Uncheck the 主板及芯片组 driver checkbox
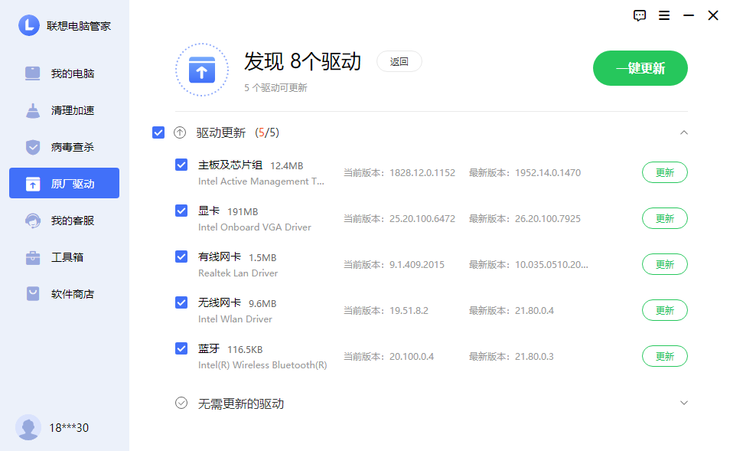Image resolution: width=730 pixels, height=451 pixels. (x=181, y=165)
